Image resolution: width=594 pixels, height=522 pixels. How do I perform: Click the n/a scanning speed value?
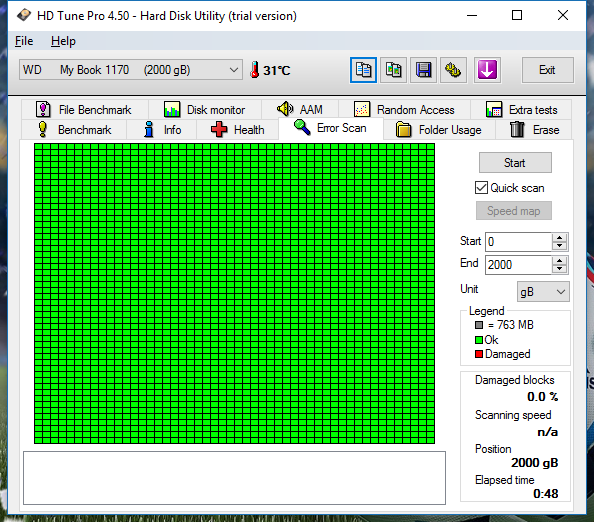547,432
